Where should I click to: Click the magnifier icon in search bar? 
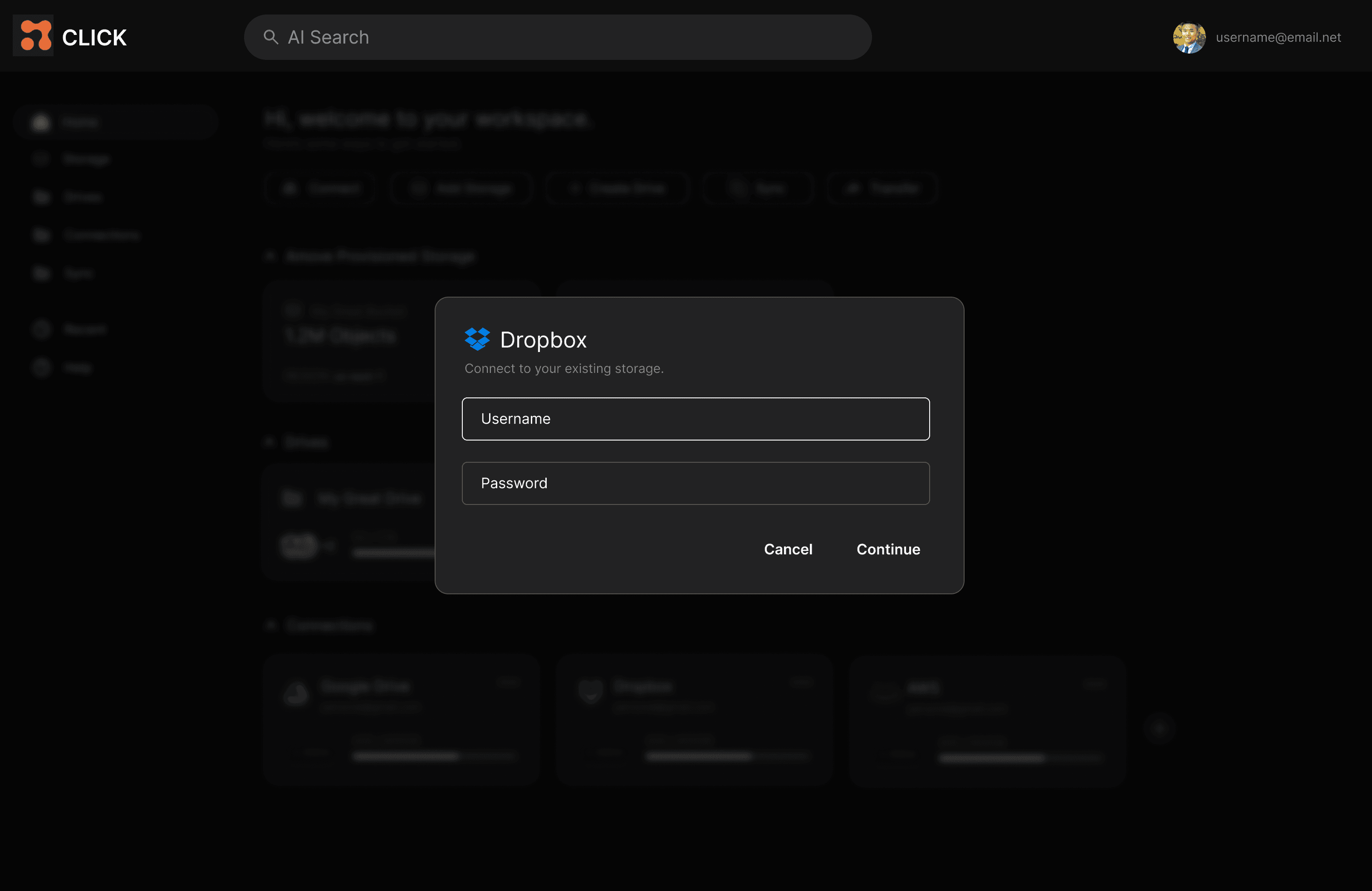(270, 37)
